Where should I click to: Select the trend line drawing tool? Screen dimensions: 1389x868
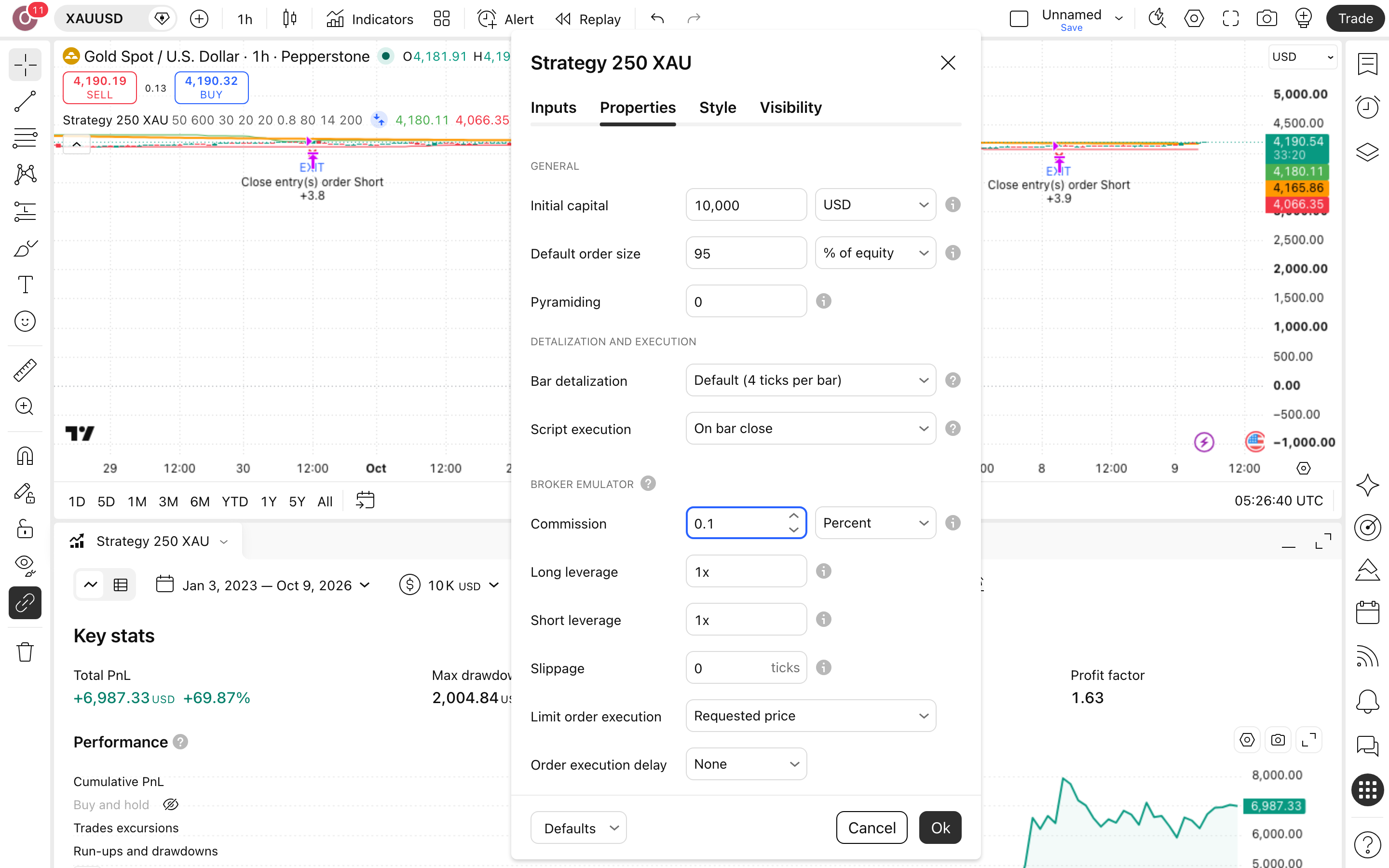[x=25, y=101]
